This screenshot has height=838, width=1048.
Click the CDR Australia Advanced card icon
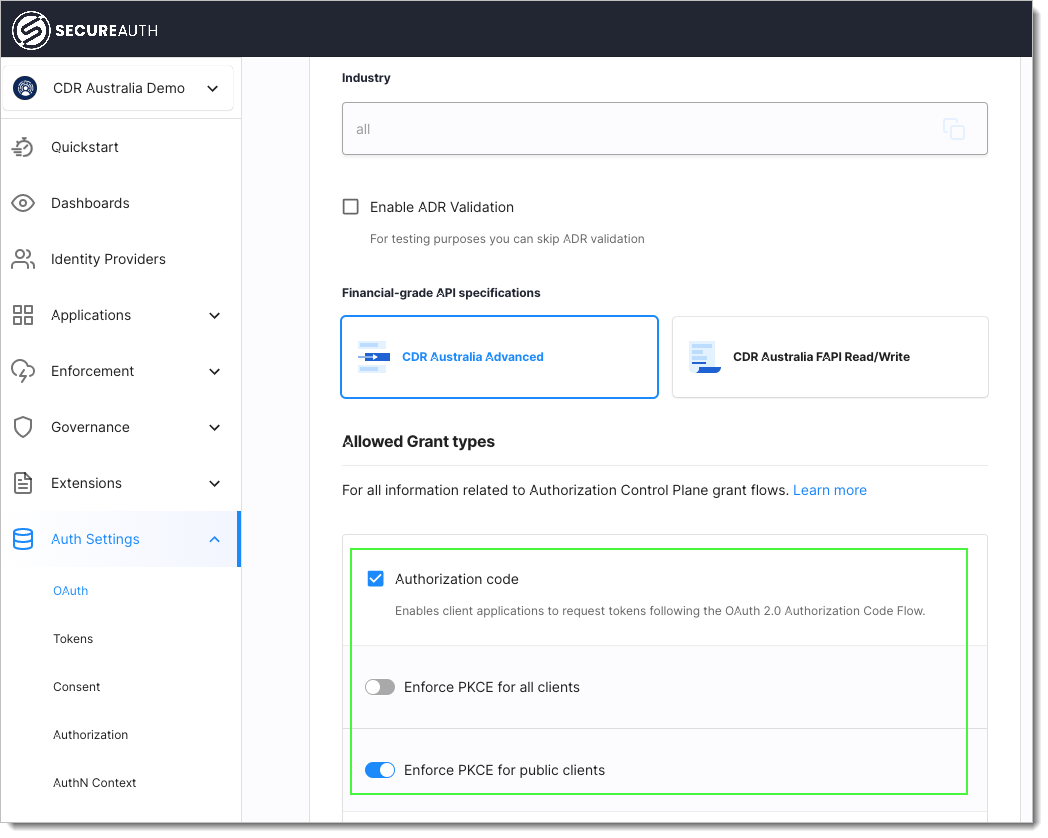click(374, 357)
